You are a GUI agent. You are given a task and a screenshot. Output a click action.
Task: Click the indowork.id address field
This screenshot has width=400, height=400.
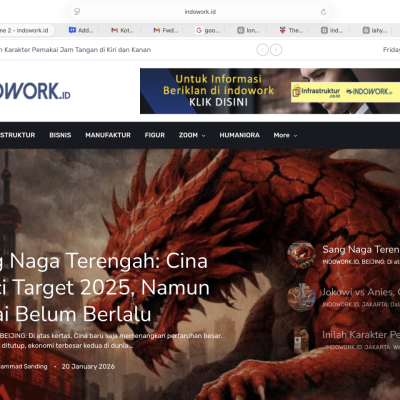point(200,12)
